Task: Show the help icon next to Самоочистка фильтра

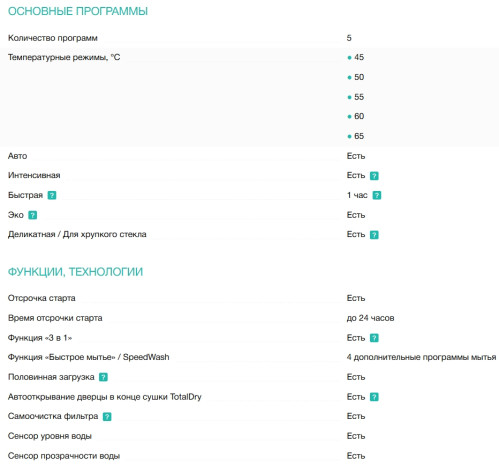Action: point(107,417)
